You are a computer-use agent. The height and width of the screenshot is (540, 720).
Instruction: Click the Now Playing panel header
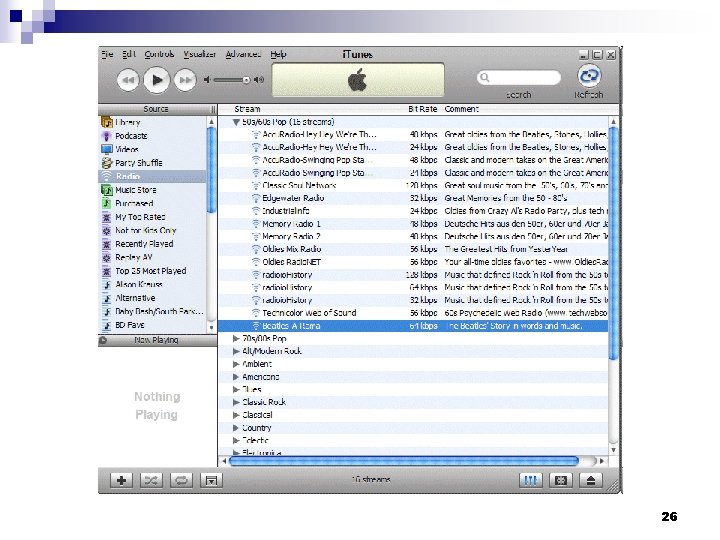point(157,340)
